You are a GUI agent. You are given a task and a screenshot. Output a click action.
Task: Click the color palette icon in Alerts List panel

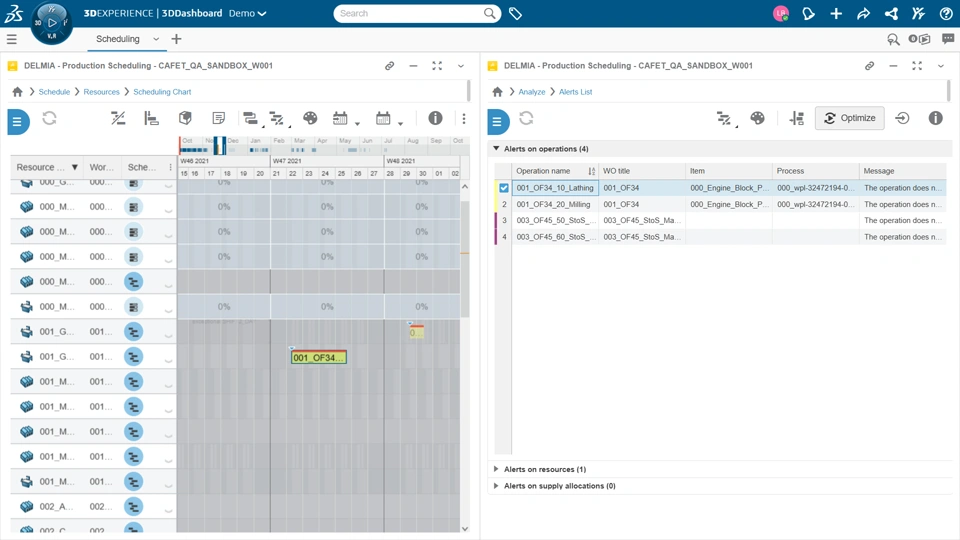click(x=757, y=118)
